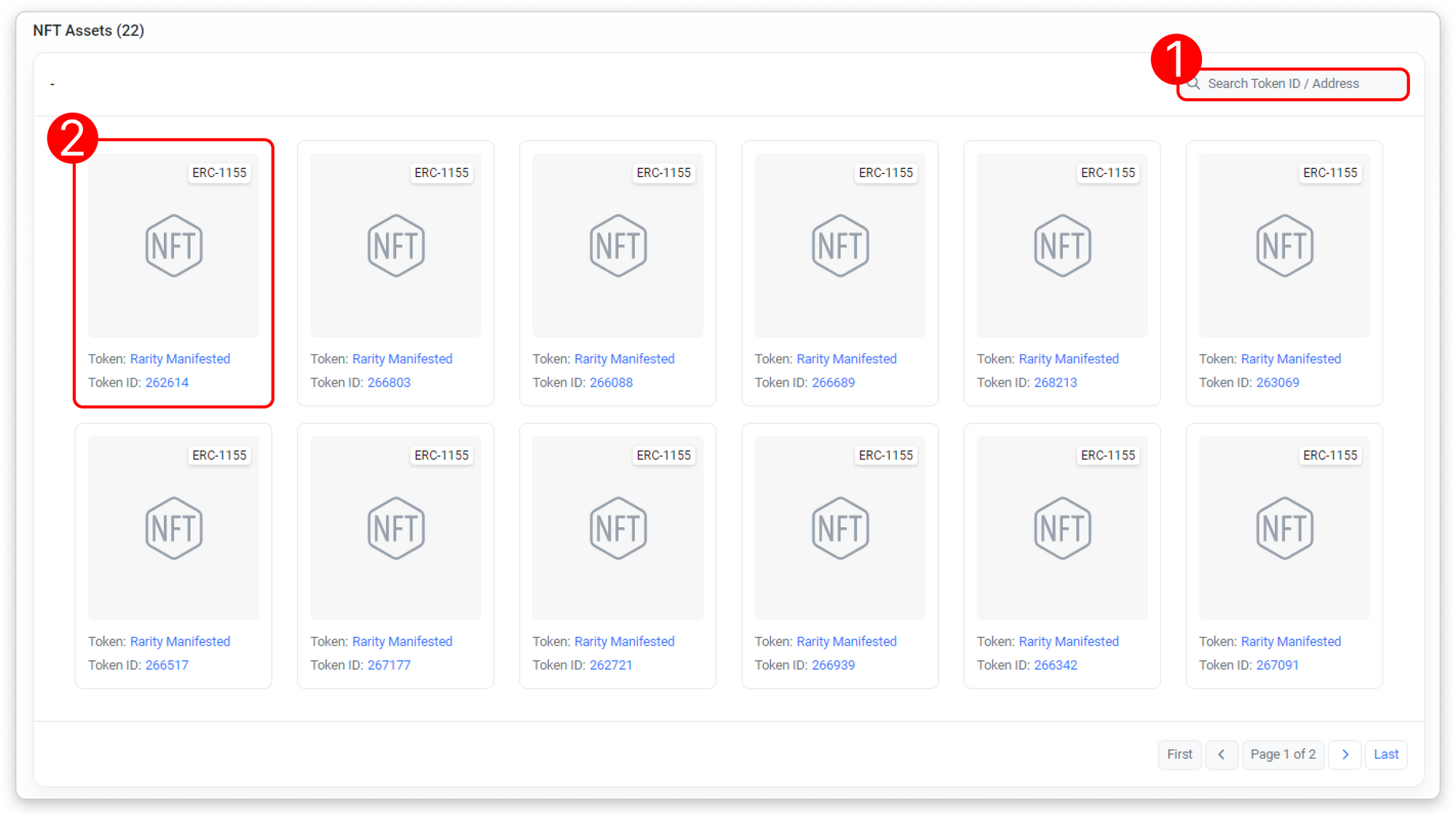Click ERC-1155 badge on token 262614 card

(219, 173)
